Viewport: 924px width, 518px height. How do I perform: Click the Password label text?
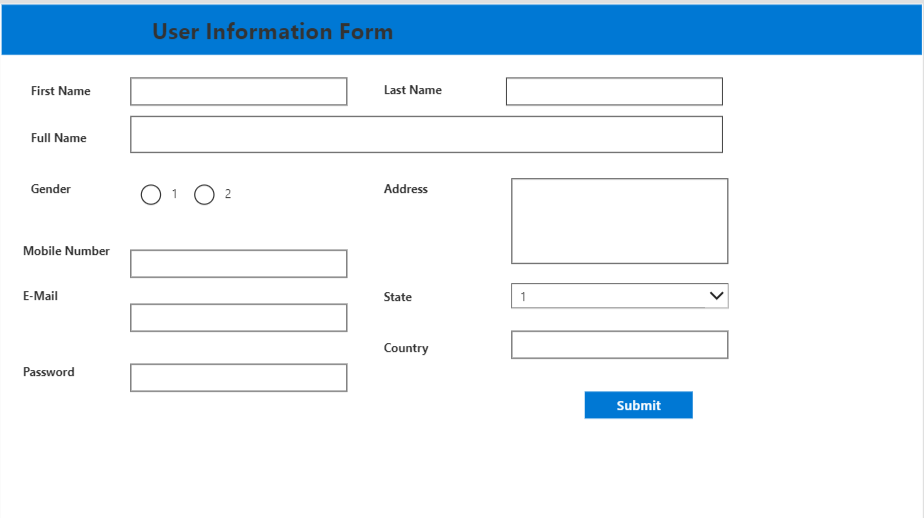(49, 372)
